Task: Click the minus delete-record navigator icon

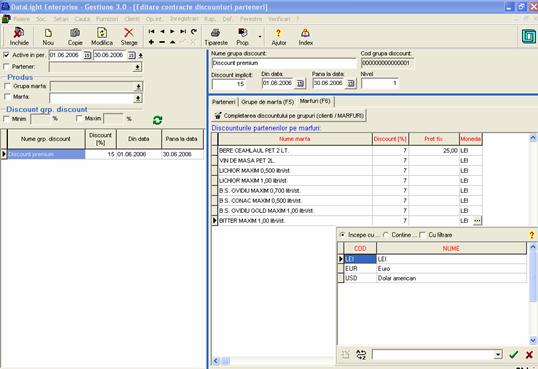Action: 162,42
